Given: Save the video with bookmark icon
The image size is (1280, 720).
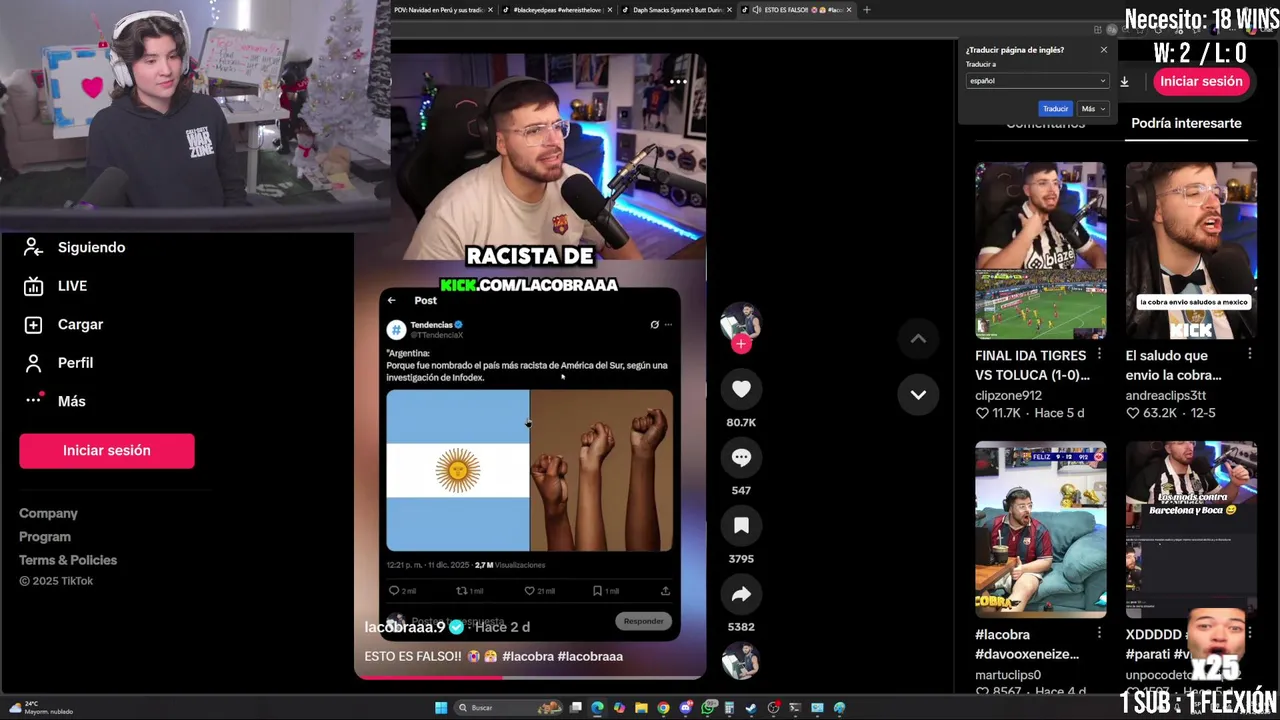Looking at the screenshot, I should click(x=741, y=525).
